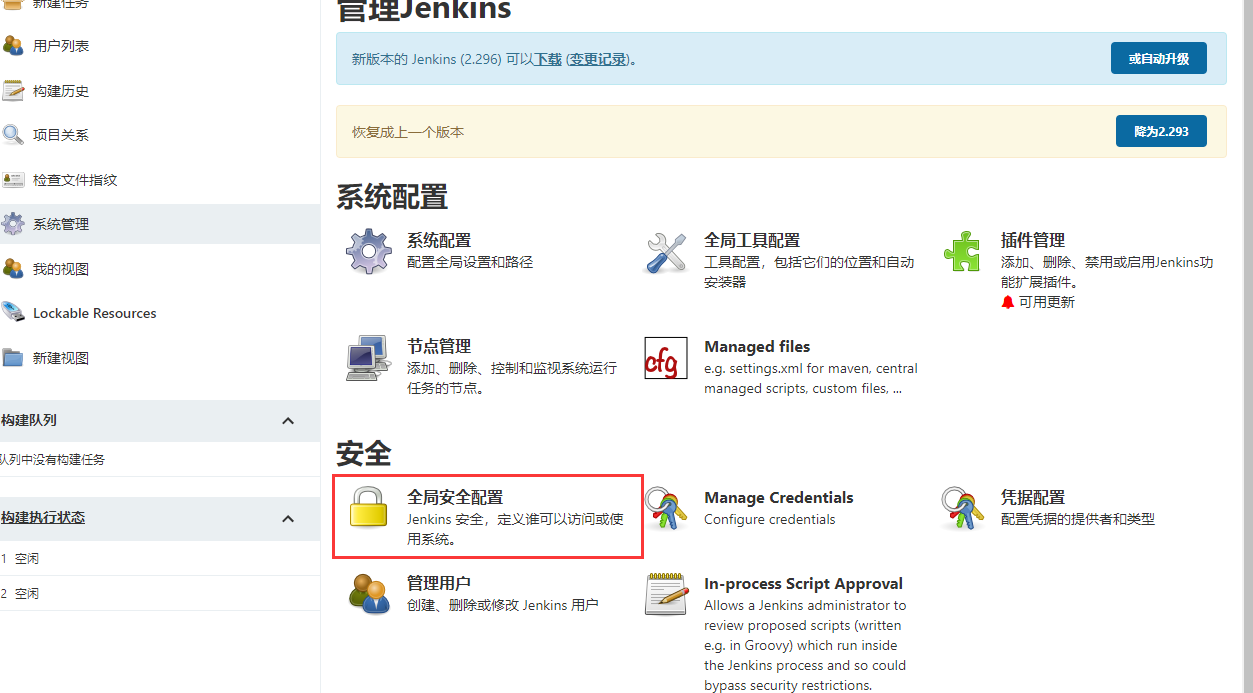Open the 全局安全配置 title link
This screenshot has width=1253, height=693.
click(x=455, y=497)
